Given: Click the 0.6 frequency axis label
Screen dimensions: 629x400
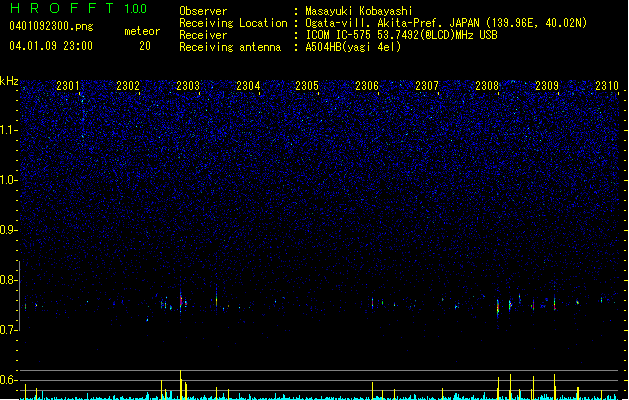Looking at the screenshot, I should (8, 380).
